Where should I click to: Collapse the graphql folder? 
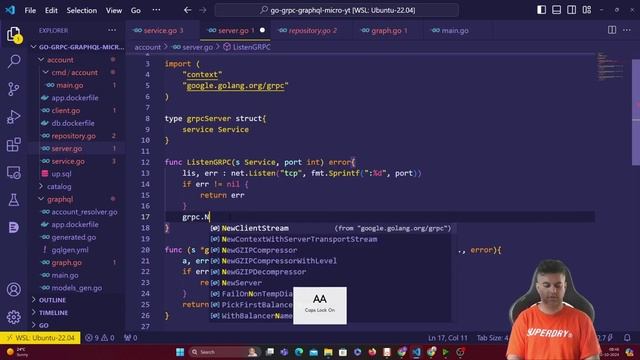(78, 199)
